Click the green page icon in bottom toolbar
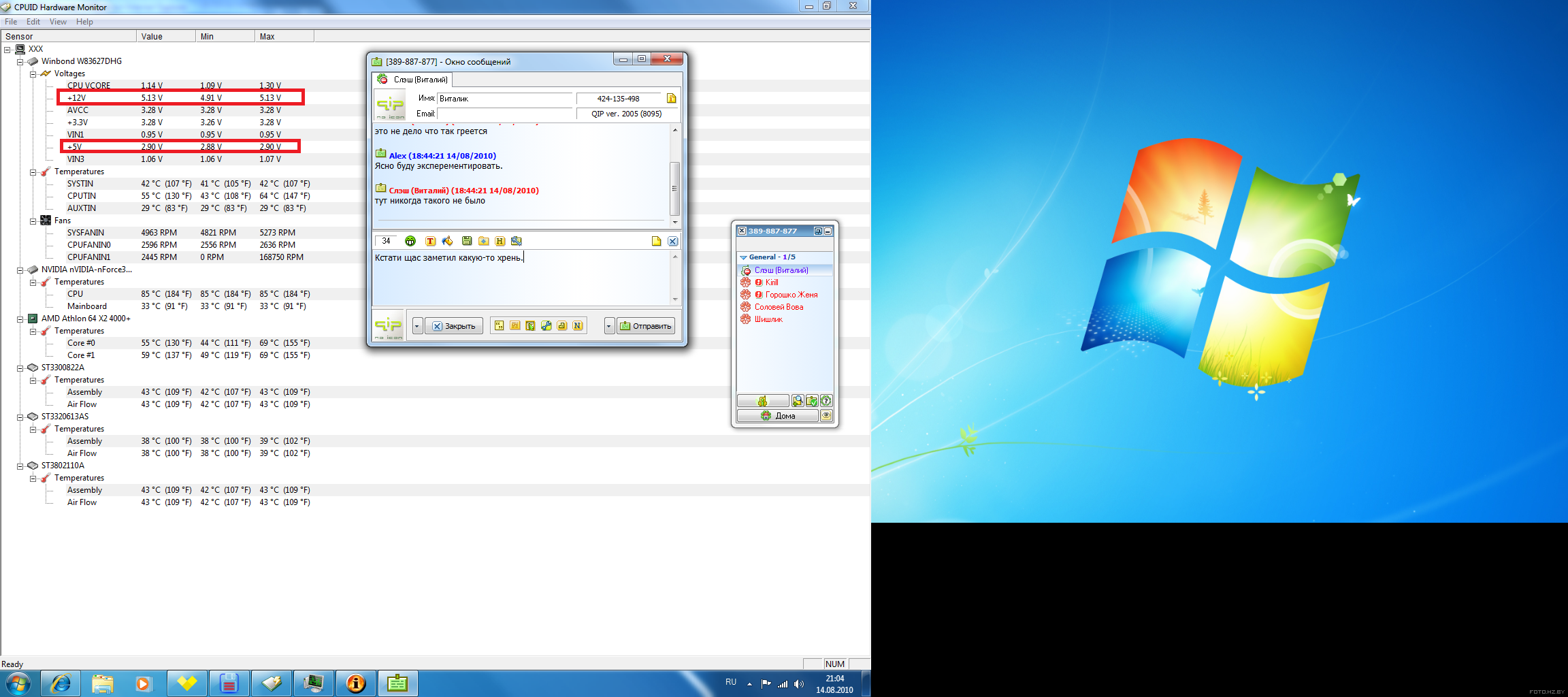 pos(530,326)
